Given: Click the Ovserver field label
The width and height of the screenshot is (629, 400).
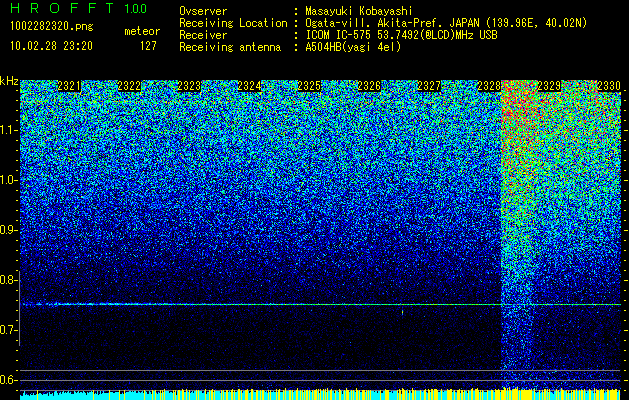Looking at the screenshot, I should 203,11.
